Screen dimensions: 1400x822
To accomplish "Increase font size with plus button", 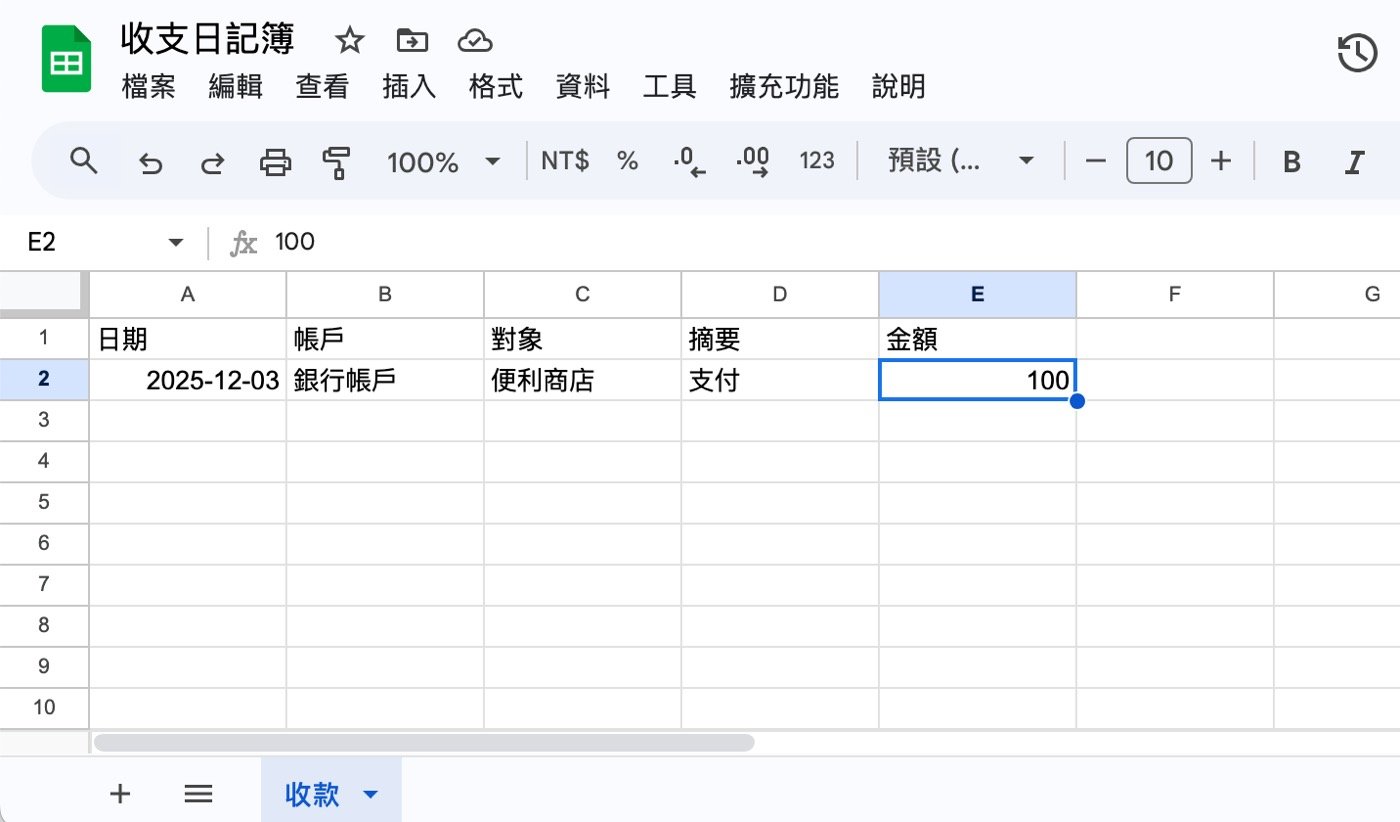I will click(1222, 160).
